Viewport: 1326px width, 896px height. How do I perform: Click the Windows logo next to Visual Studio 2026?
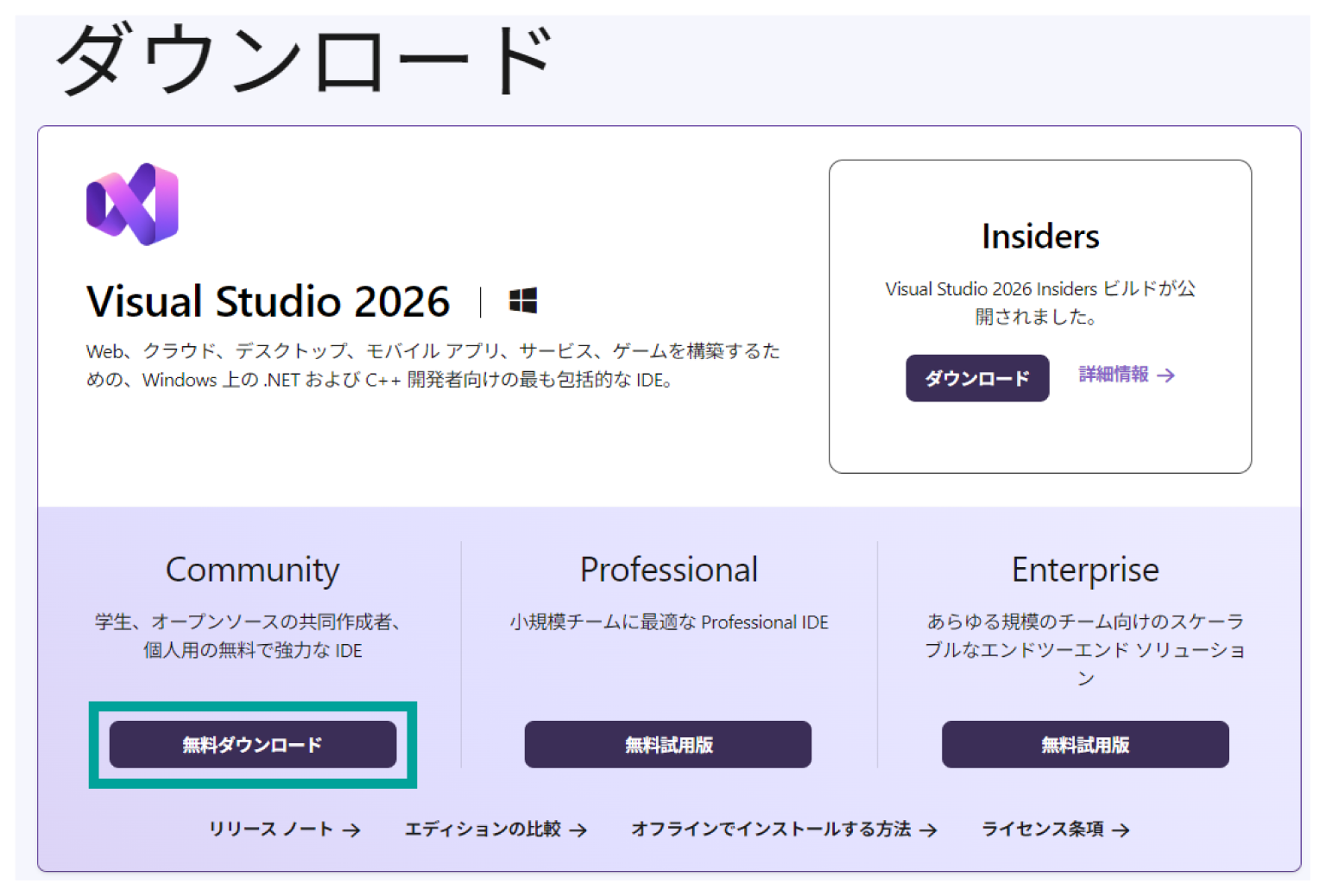(523, 300)
